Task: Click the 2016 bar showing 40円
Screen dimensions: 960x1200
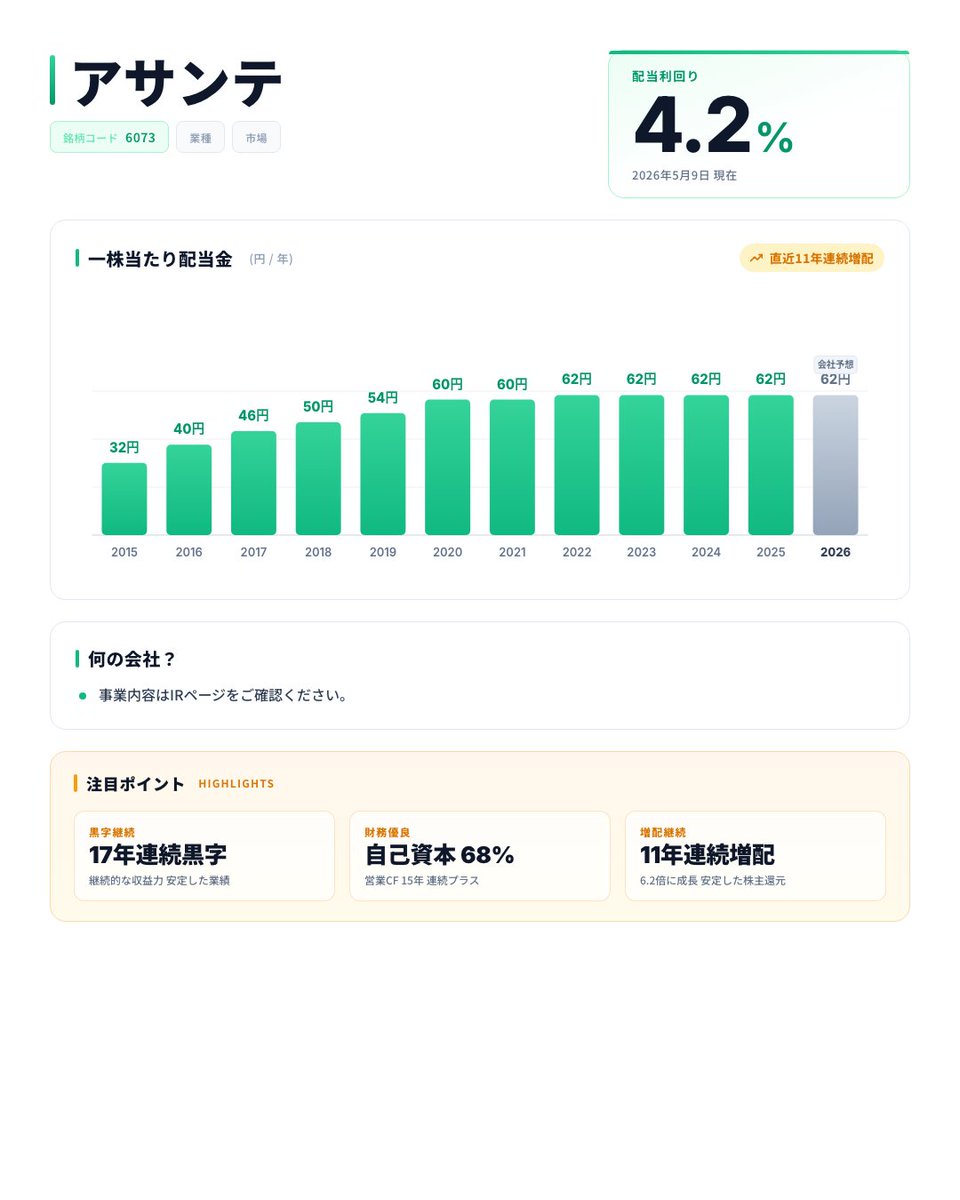Action: click(189, 490)
